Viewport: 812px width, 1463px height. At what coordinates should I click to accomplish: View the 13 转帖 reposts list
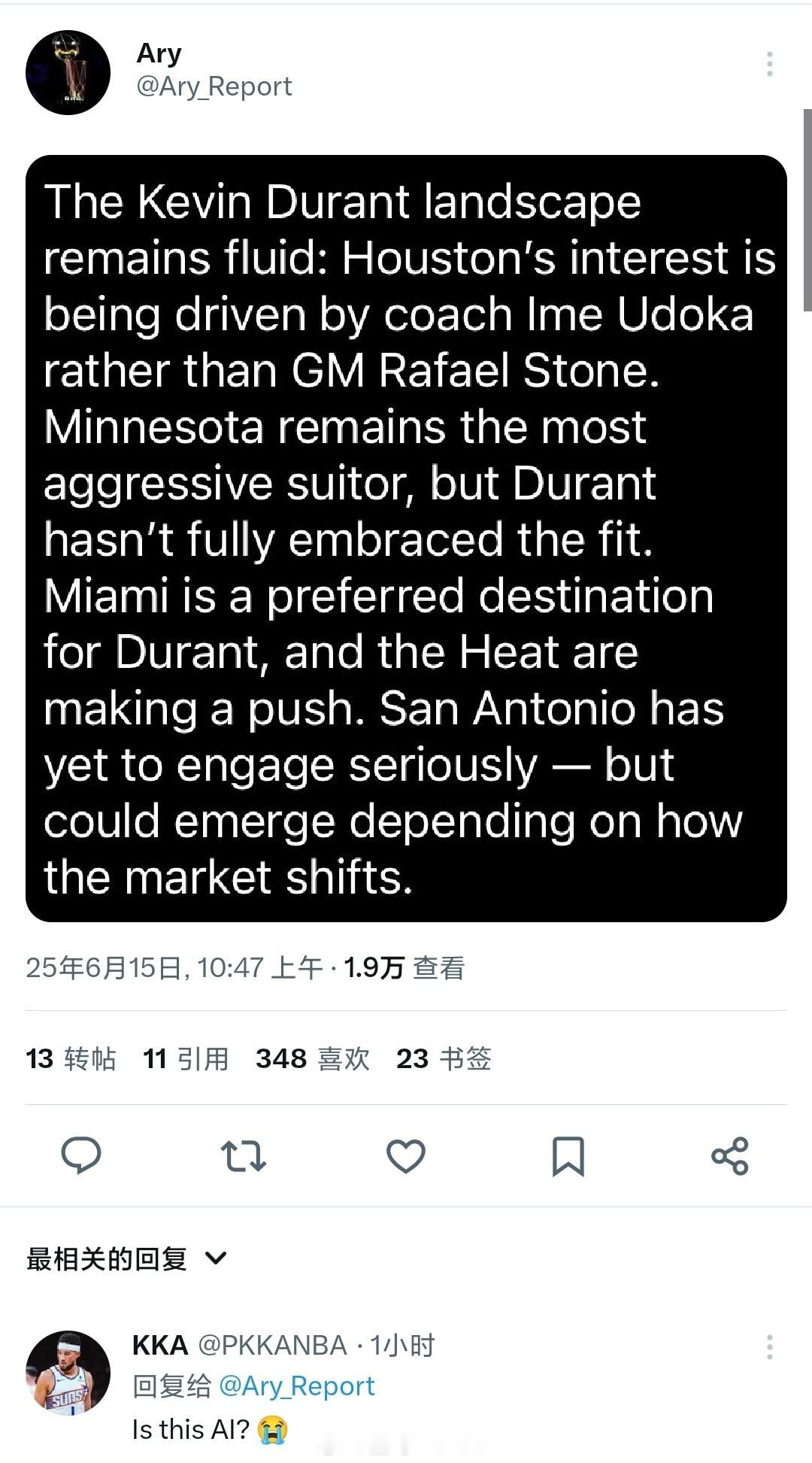pos(71,1058)
